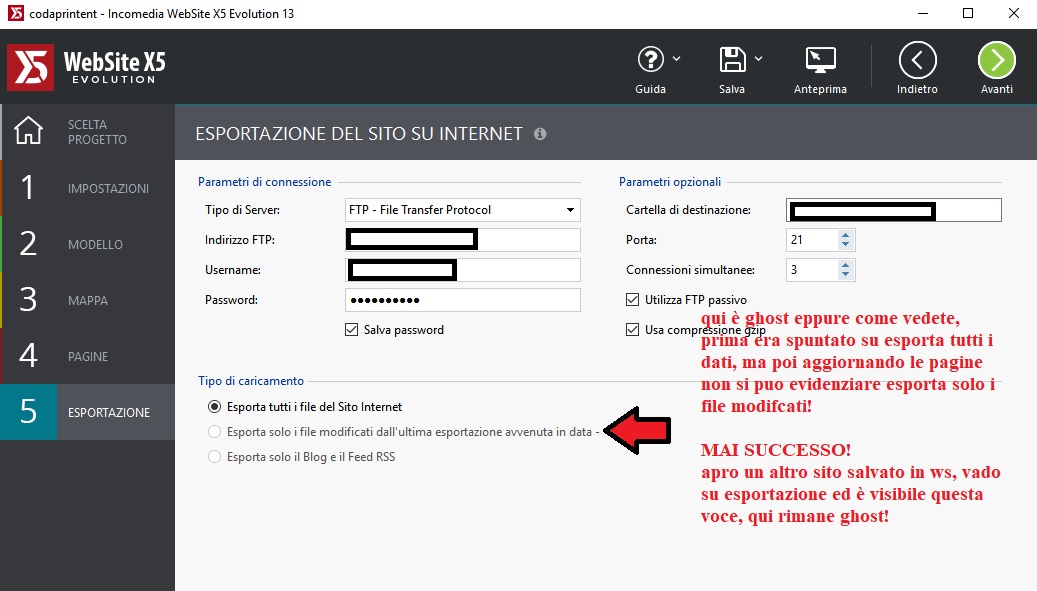Minimize the WebSite X5 window
1037x591 pixels.
(923, 13)
